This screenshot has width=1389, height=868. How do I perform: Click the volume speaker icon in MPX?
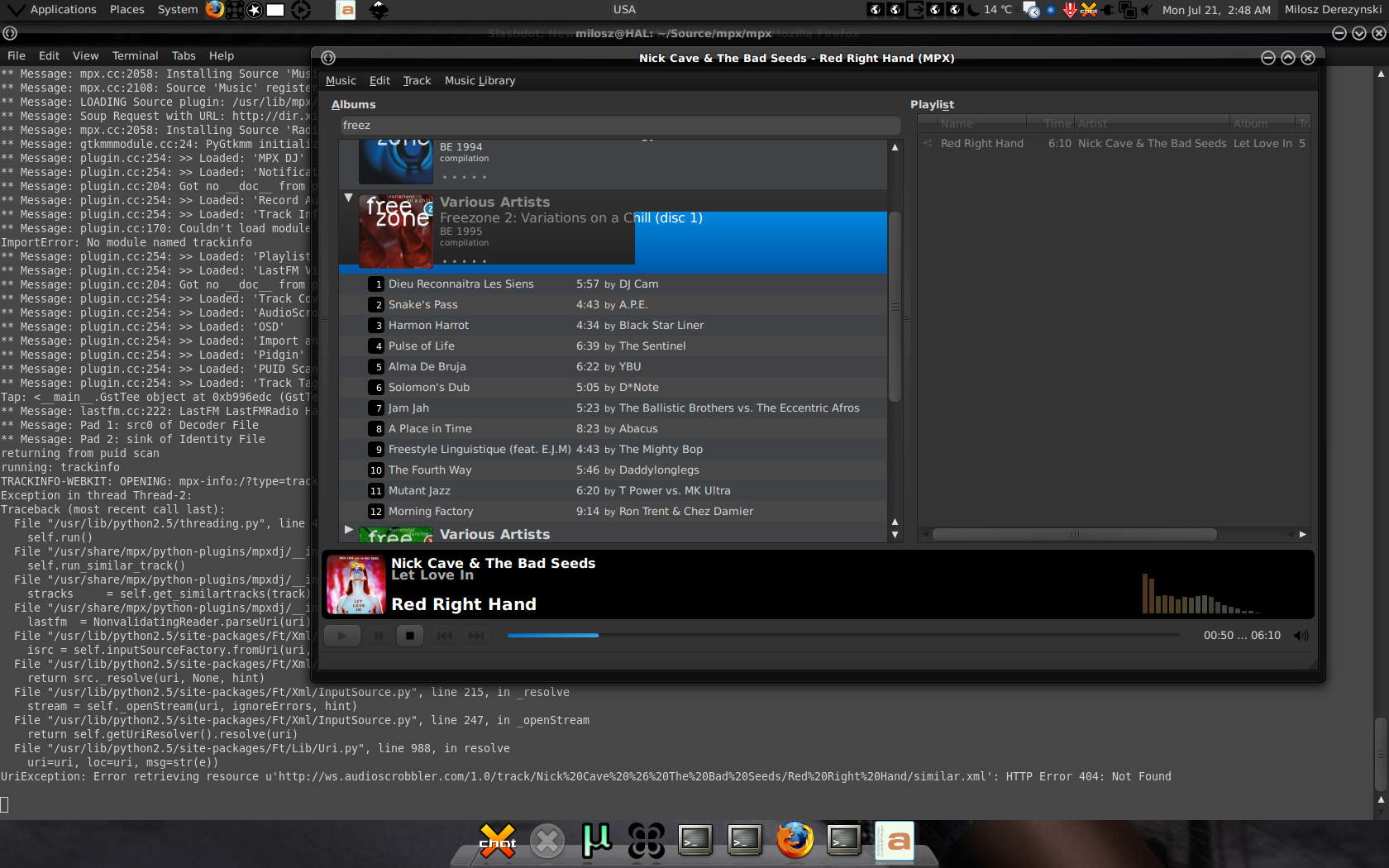click(1301, 636)
